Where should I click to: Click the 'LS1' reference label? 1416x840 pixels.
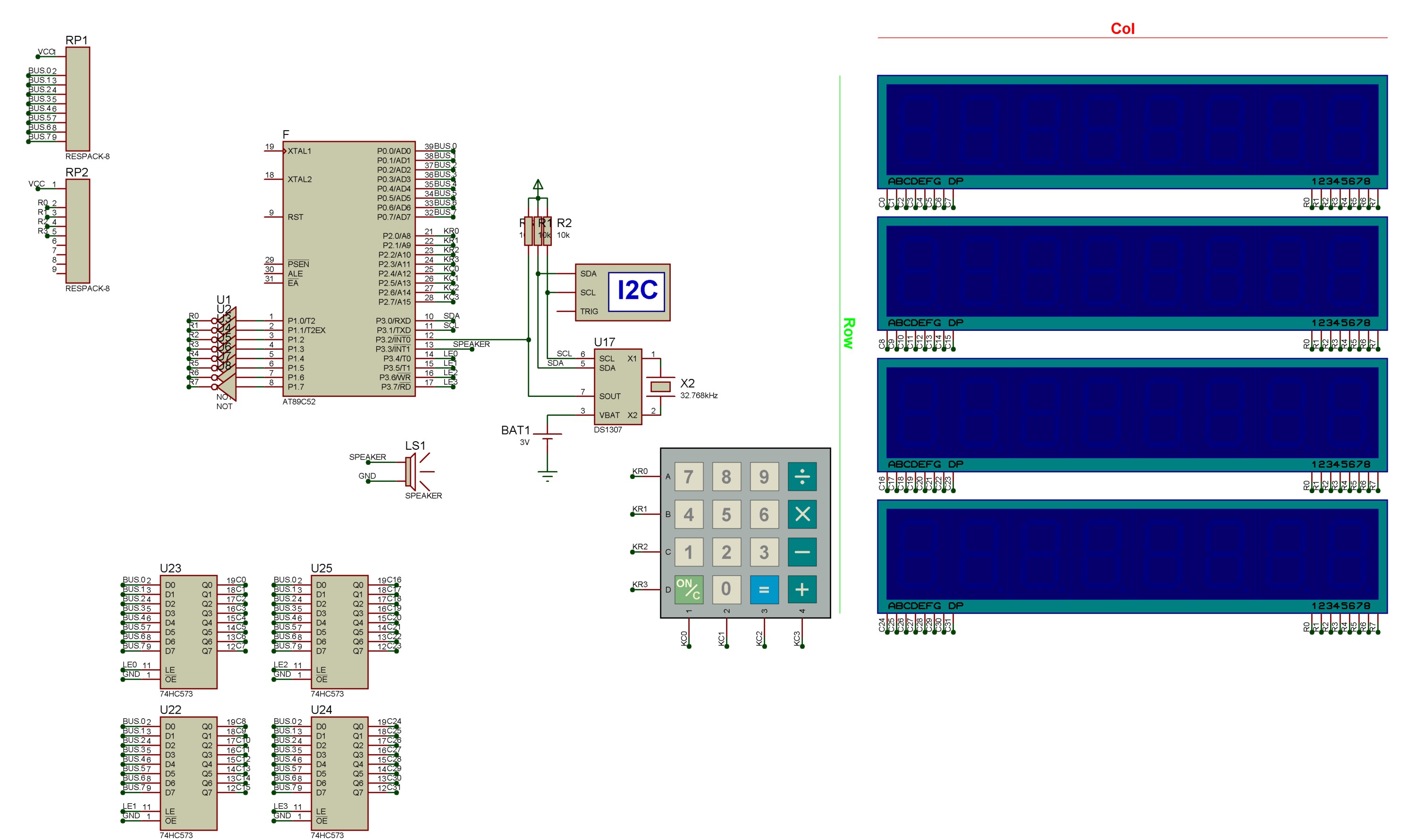[415, 445]
